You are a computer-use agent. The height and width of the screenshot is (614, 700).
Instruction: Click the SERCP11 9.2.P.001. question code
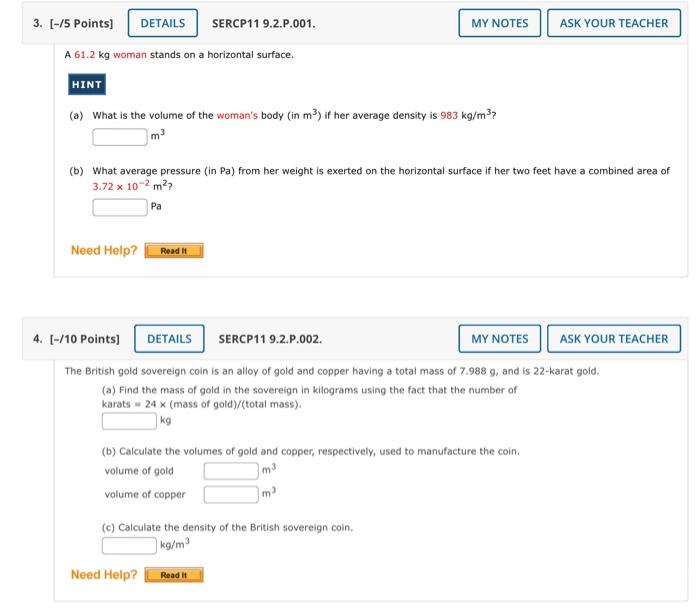263,24
